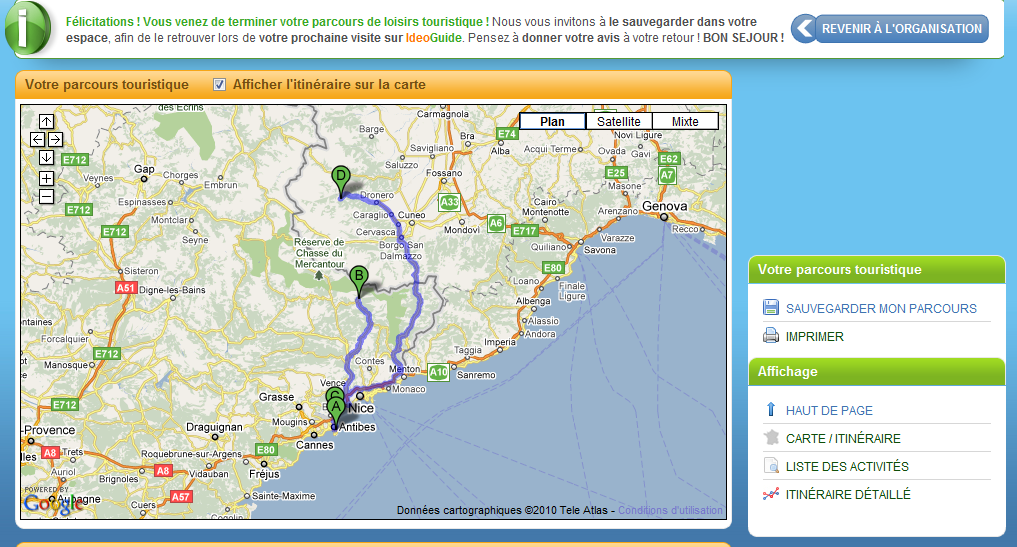Click the printer icon
The height and width of the screenshot is (547, 1017).
771,336
